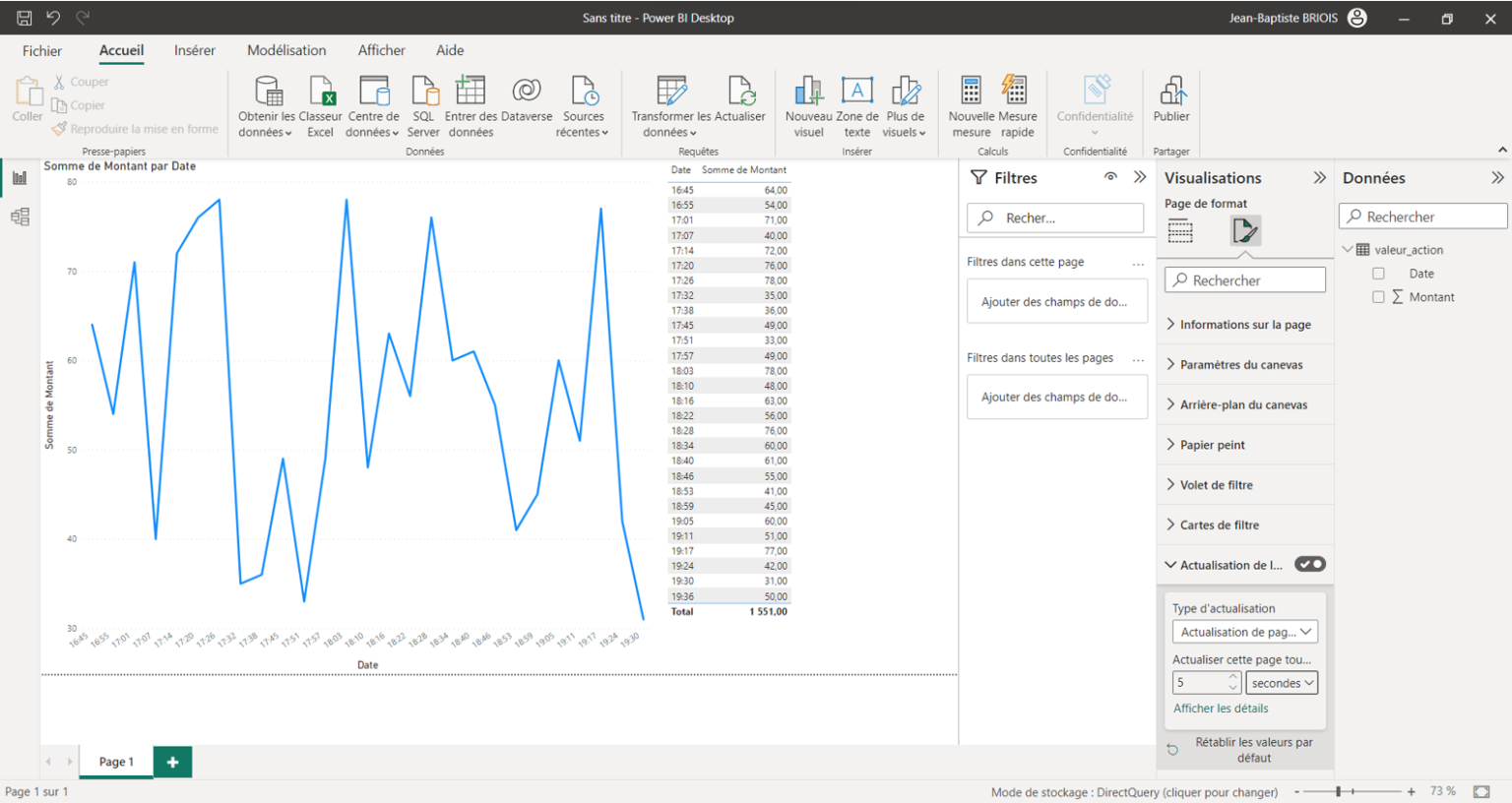
Task: Adjust the zoom slider in status bar
Action: point(1338,791)
